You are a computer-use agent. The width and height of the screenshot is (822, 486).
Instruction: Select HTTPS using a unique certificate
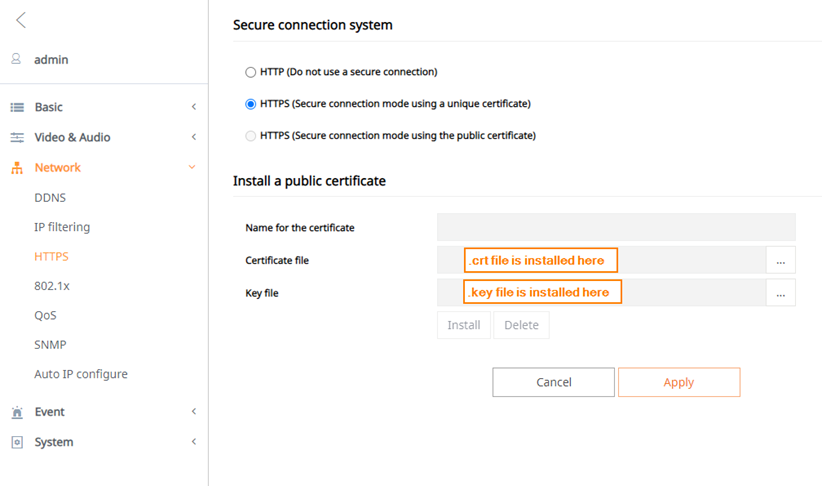click(x=251, y=104)
